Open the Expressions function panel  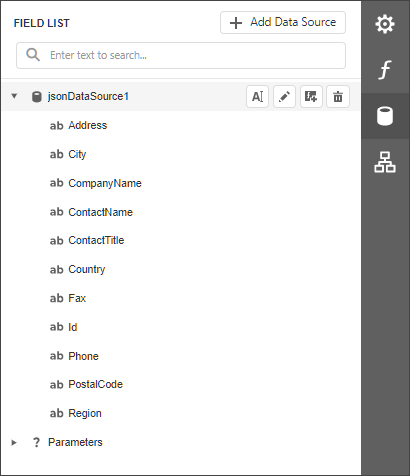[385, 70]
